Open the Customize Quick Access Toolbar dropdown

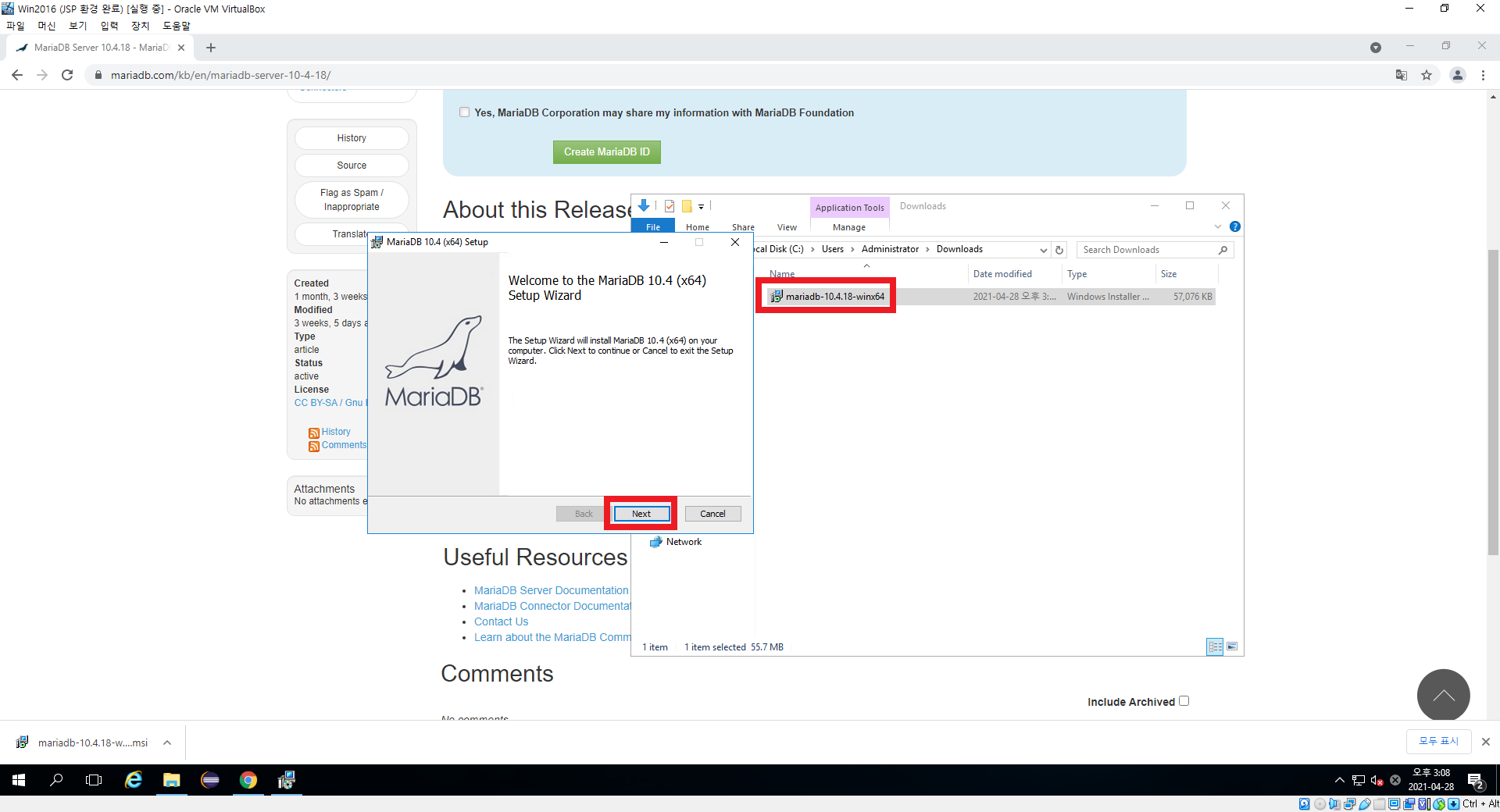tap(701, 207)
